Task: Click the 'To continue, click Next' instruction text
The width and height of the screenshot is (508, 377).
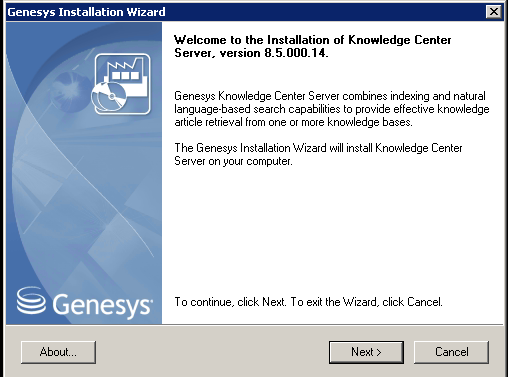Action: [308, 302]
